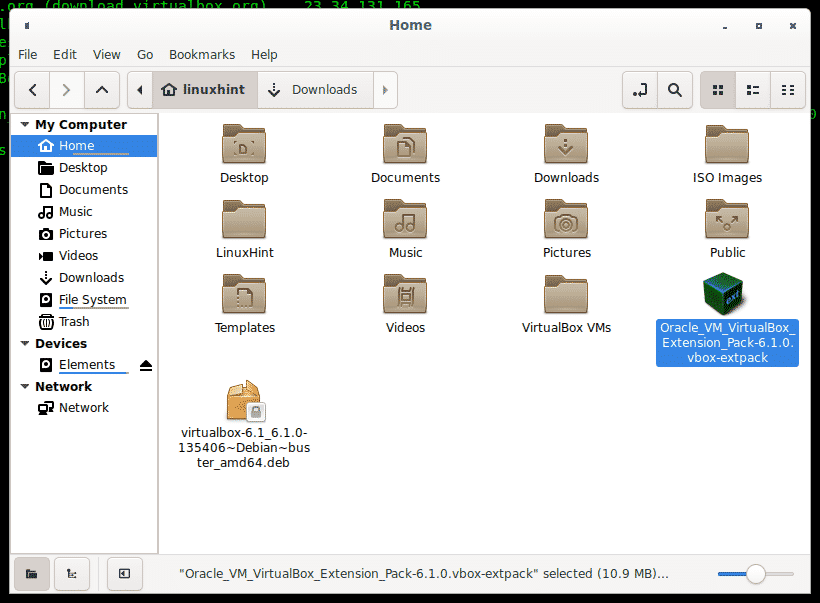Screen dimensions: 820x603
Task: Toggle location entry mode icon
Action: pos(640,90)
